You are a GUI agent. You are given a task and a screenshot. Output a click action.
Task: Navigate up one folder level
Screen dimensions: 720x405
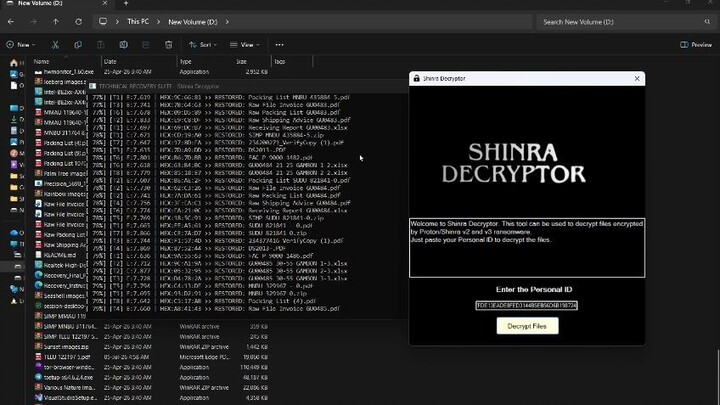point(56,22)
